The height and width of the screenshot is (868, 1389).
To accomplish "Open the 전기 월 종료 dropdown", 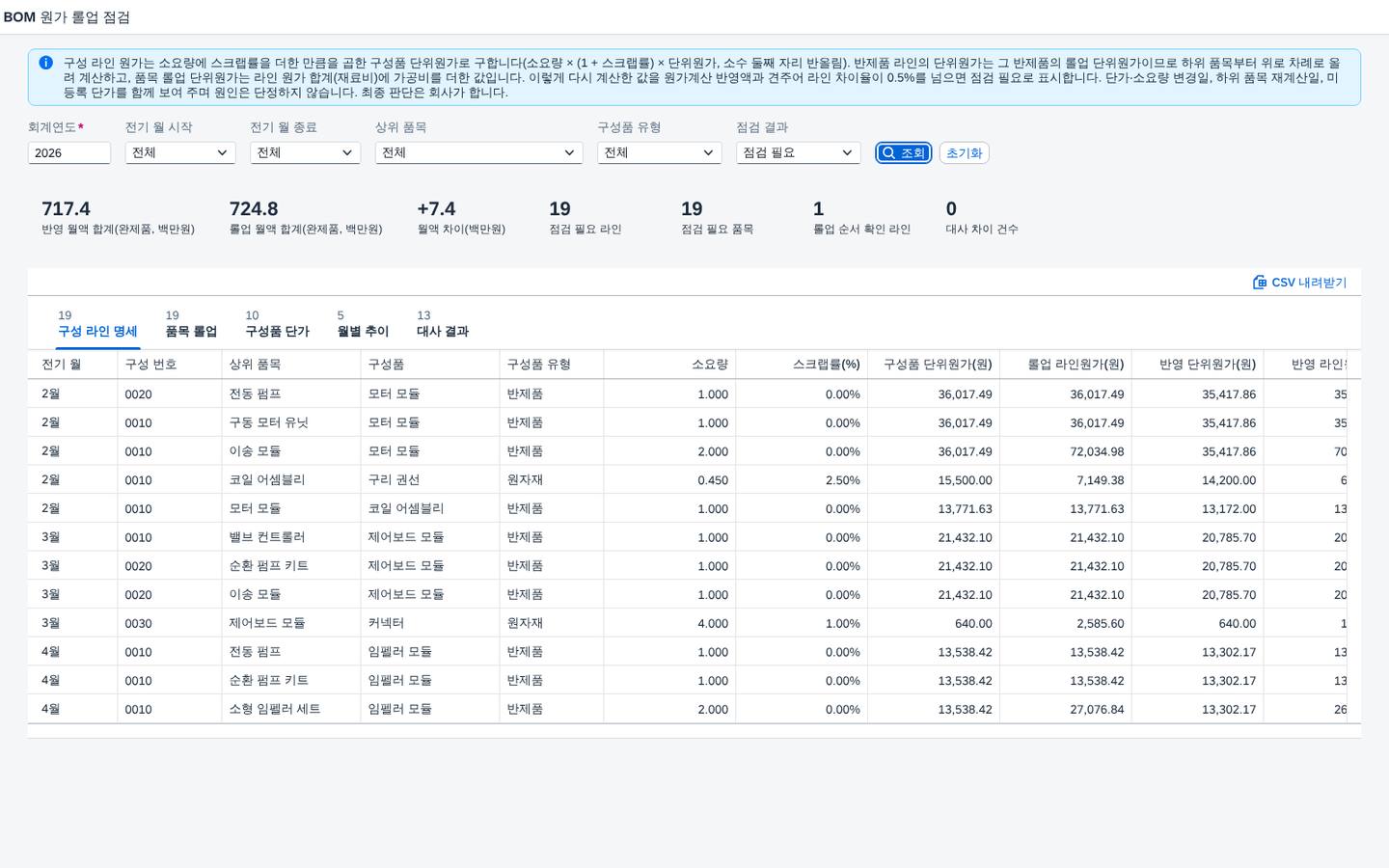I will 305,152.
